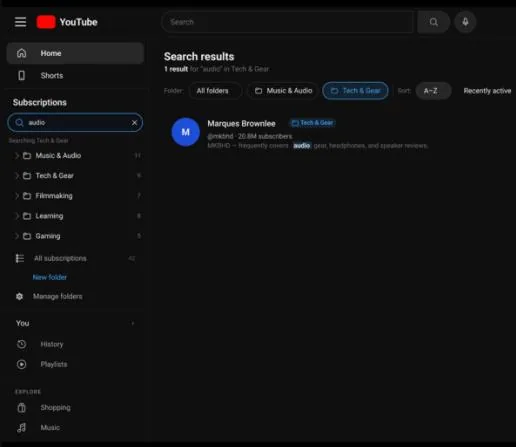Click the Gaming folder icon
This screenshot has height=447, width=516.
tap(27, 236)
